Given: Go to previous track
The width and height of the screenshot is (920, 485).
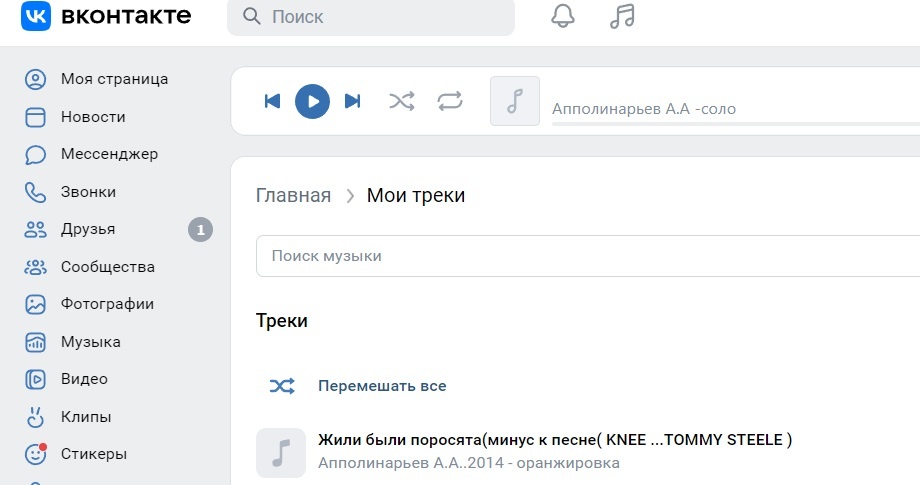Looking at the screenshot, I should click(x=272, y=101).
